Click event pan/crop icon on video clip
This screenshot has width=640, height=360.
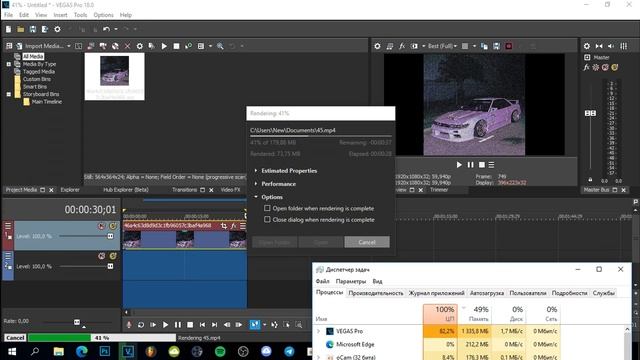224,226
